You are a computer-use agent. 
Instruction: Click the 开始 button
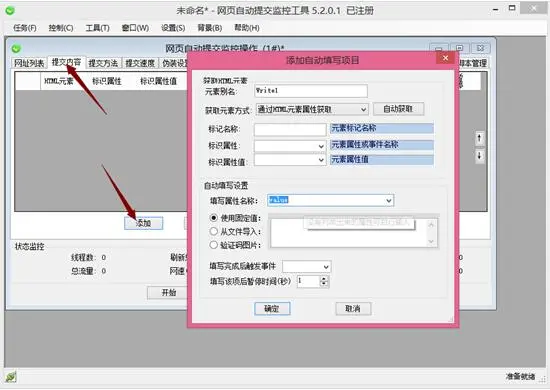pyautogui.click(x=168, y=292)
